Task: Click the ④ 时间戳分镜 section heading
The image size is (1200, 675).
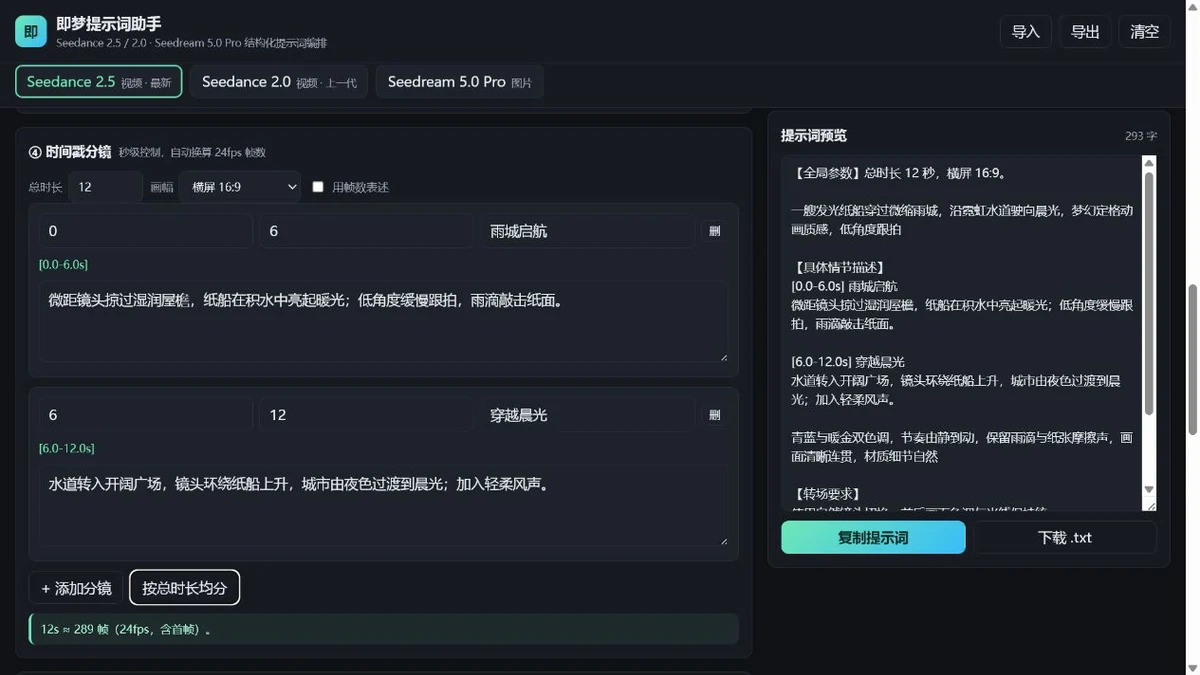Action: pos(70,152)
